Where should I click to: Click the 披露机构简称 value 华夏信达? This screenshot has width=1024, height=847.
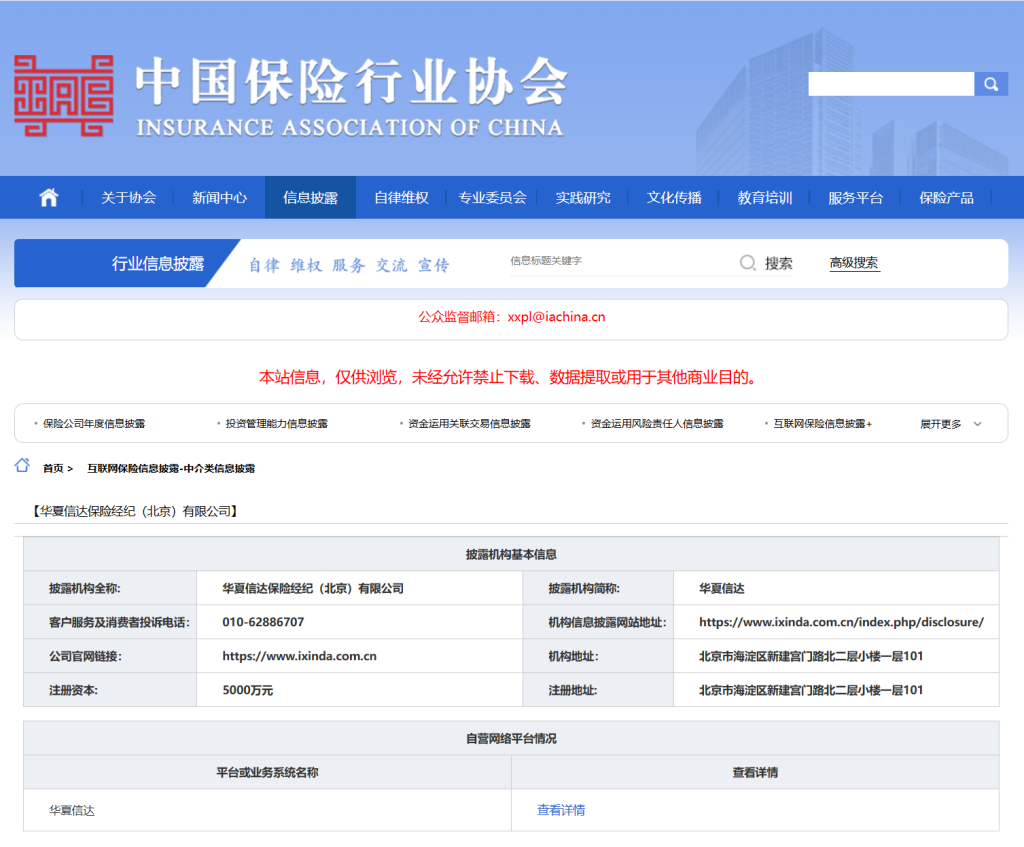[x=722, y=588]
